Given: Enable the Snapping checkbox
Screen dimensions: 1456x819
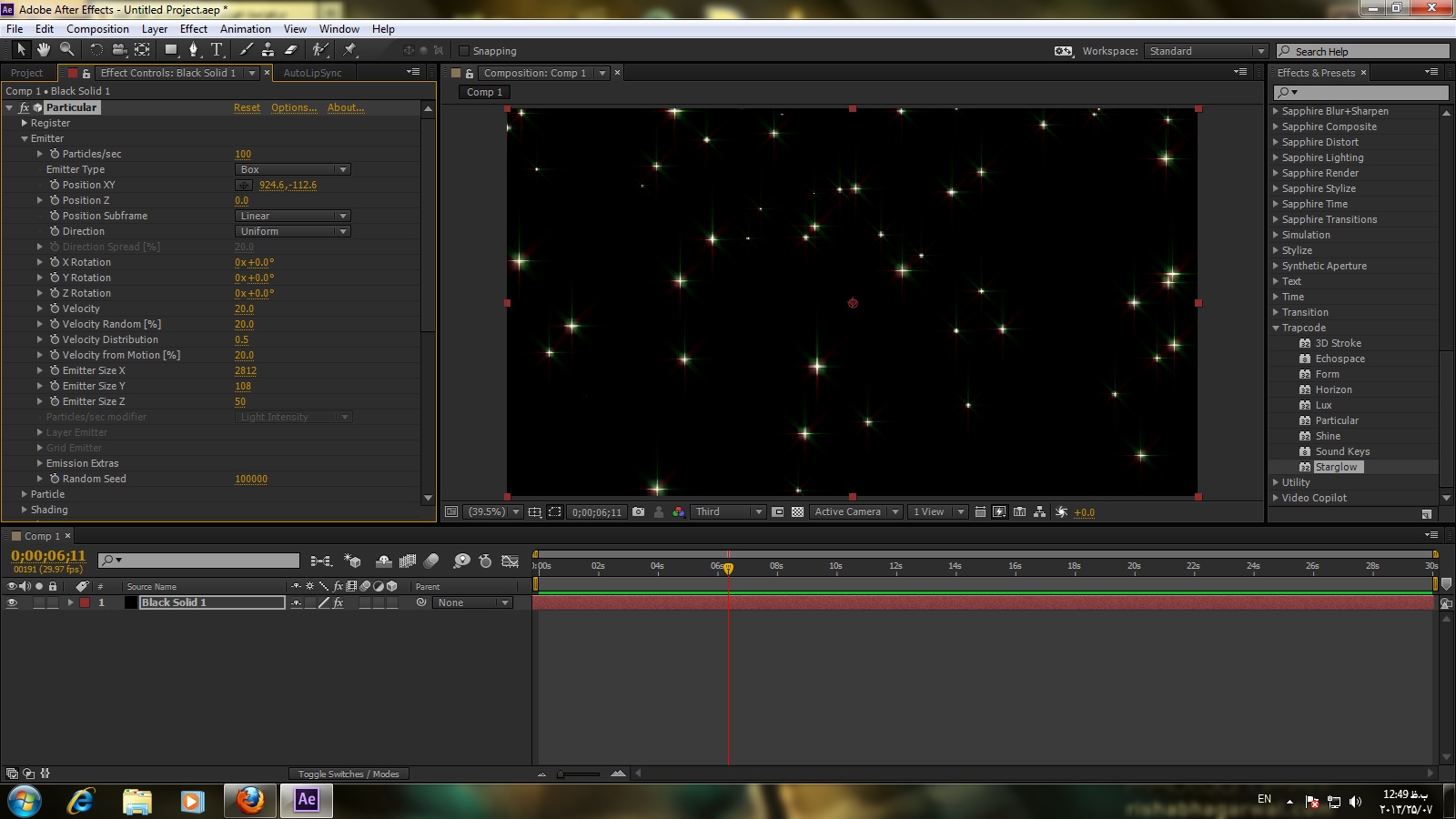Looking at the screenshot, I should pos(464,51).
